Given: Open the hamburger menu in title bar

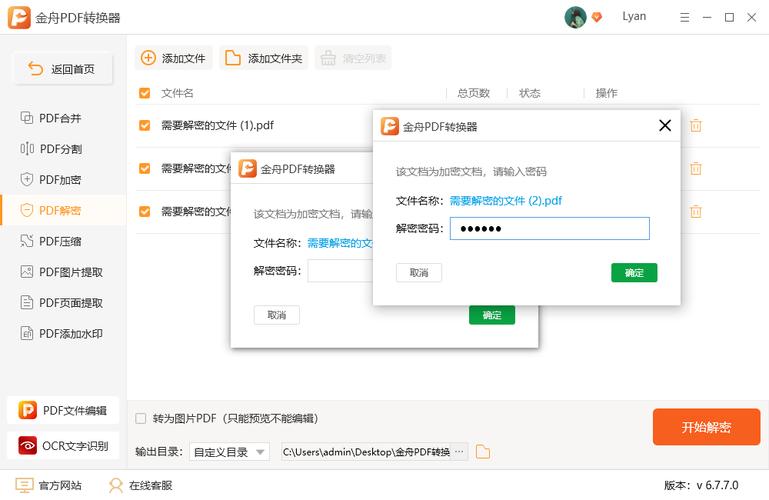Looking at the screenshot, I should 685,18.
